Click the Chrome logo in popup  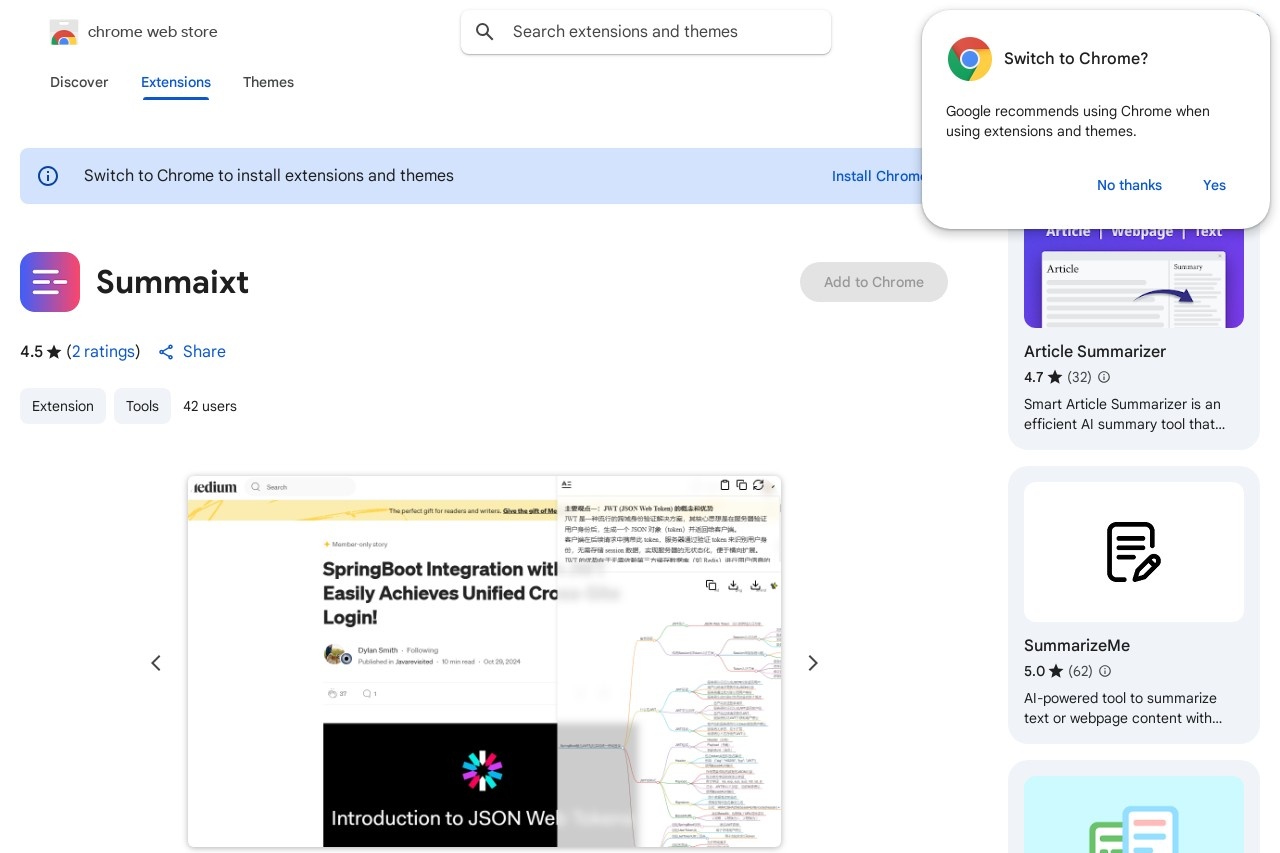coord(970,59)
